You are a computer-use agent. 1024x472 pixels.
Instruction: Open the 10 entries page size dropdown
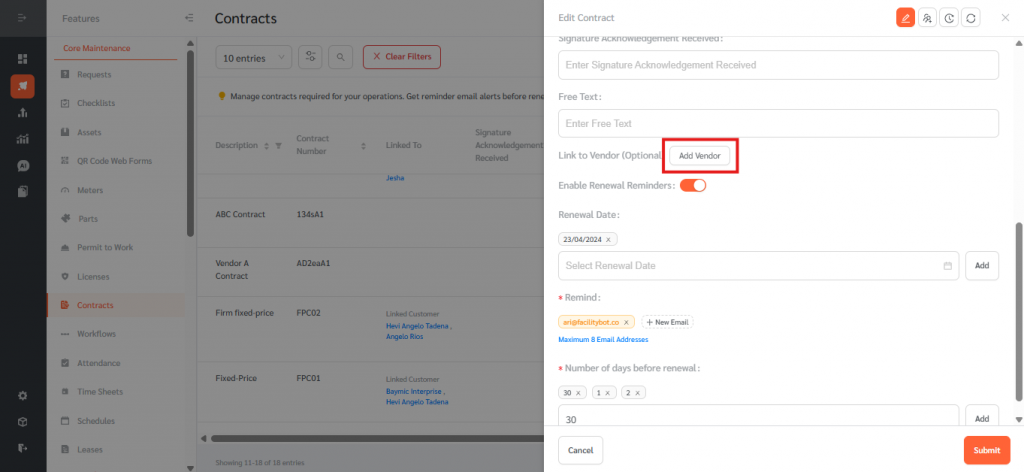pyautogui.click(x=254, y=58)
